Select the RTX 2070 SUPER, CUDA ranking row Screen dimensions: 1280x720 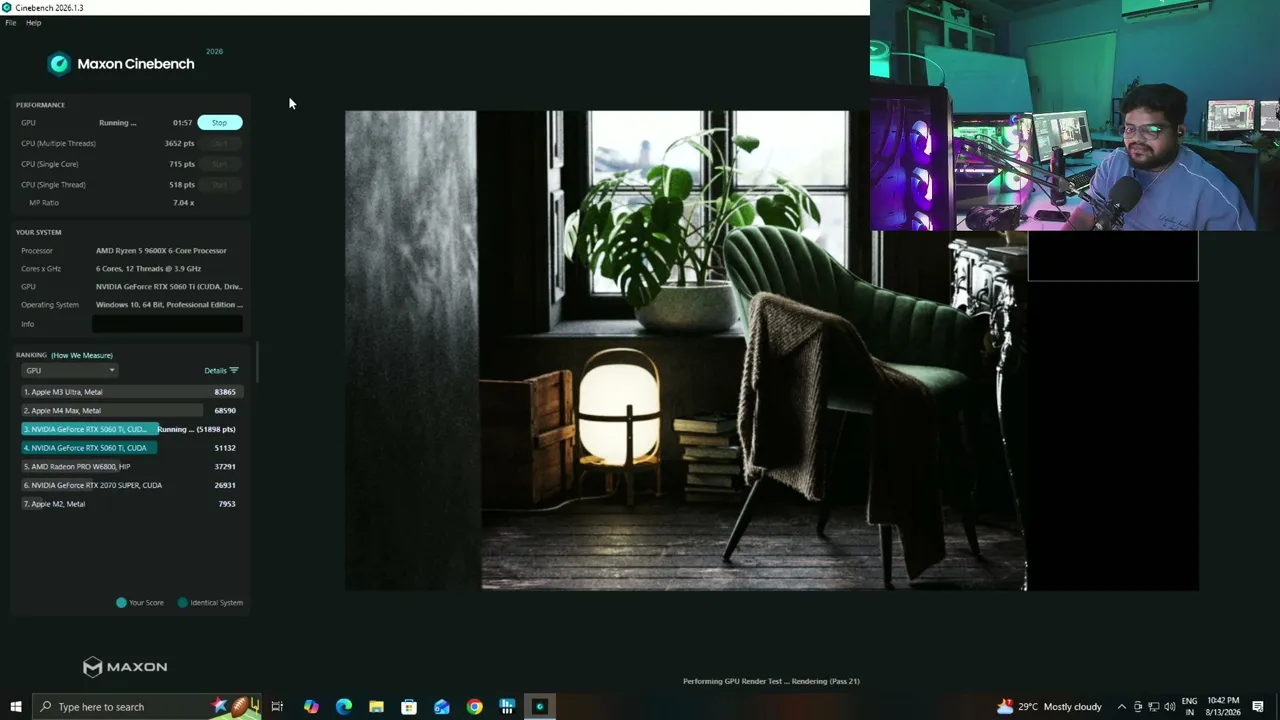[x=130, y=486]
